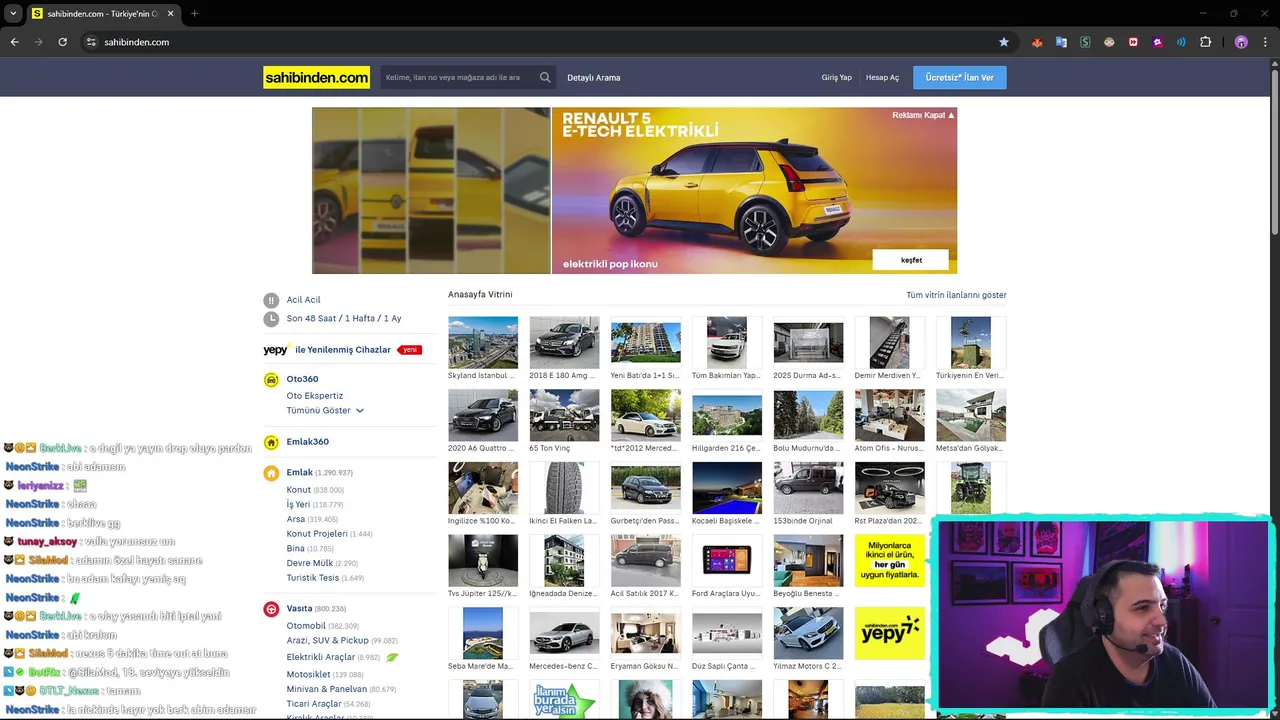Open the Ford Araçlara Uyumlu listing
1280x720 pixels.
pos(727,560)
